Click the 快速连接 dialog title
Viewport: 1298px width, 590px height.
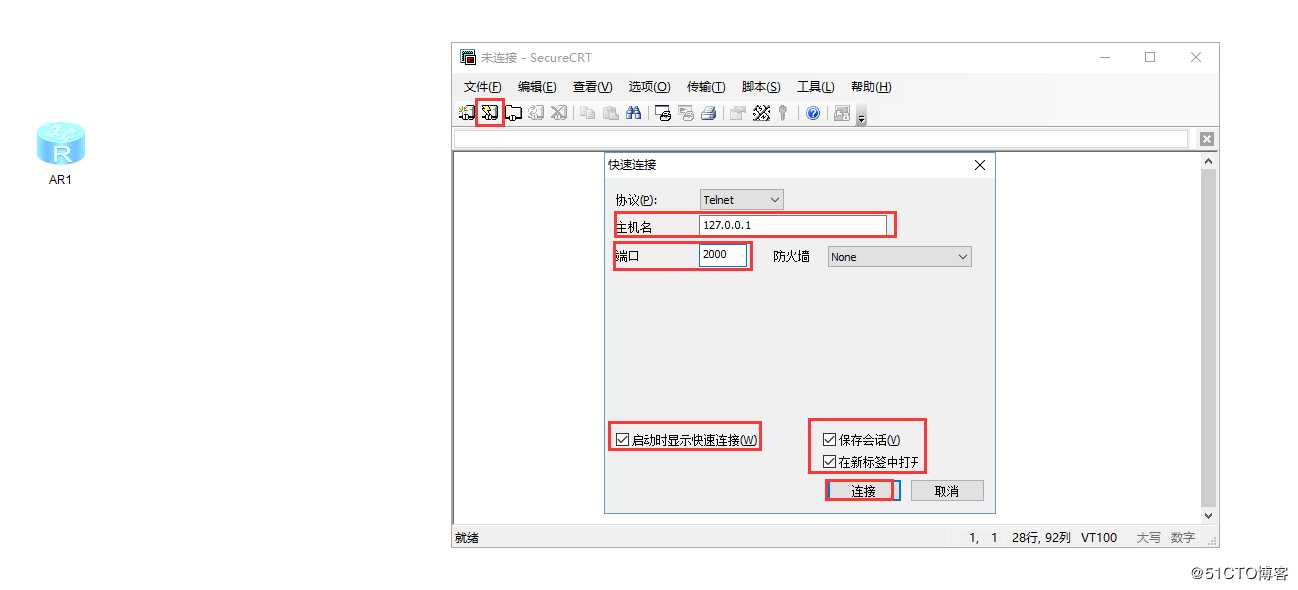[x=632, y=165]
